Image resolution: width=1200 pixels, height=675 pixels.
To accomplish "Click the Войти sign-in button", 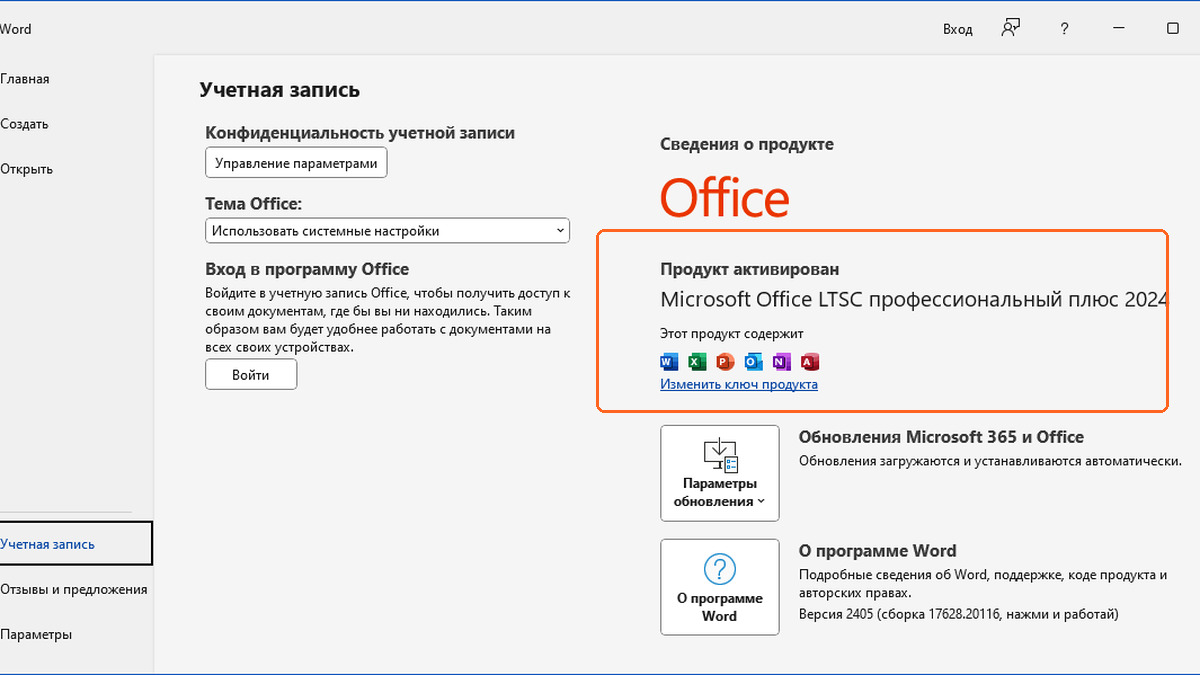I will [x=251, y=375].
